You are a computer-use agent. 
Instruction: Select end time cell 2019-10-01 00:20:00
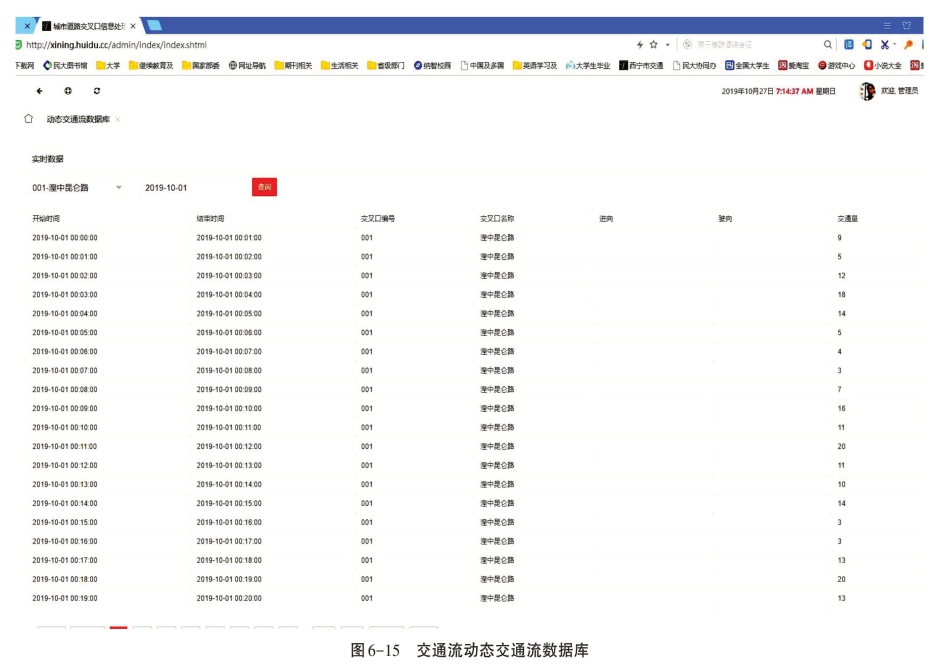[x=229, y=598]
